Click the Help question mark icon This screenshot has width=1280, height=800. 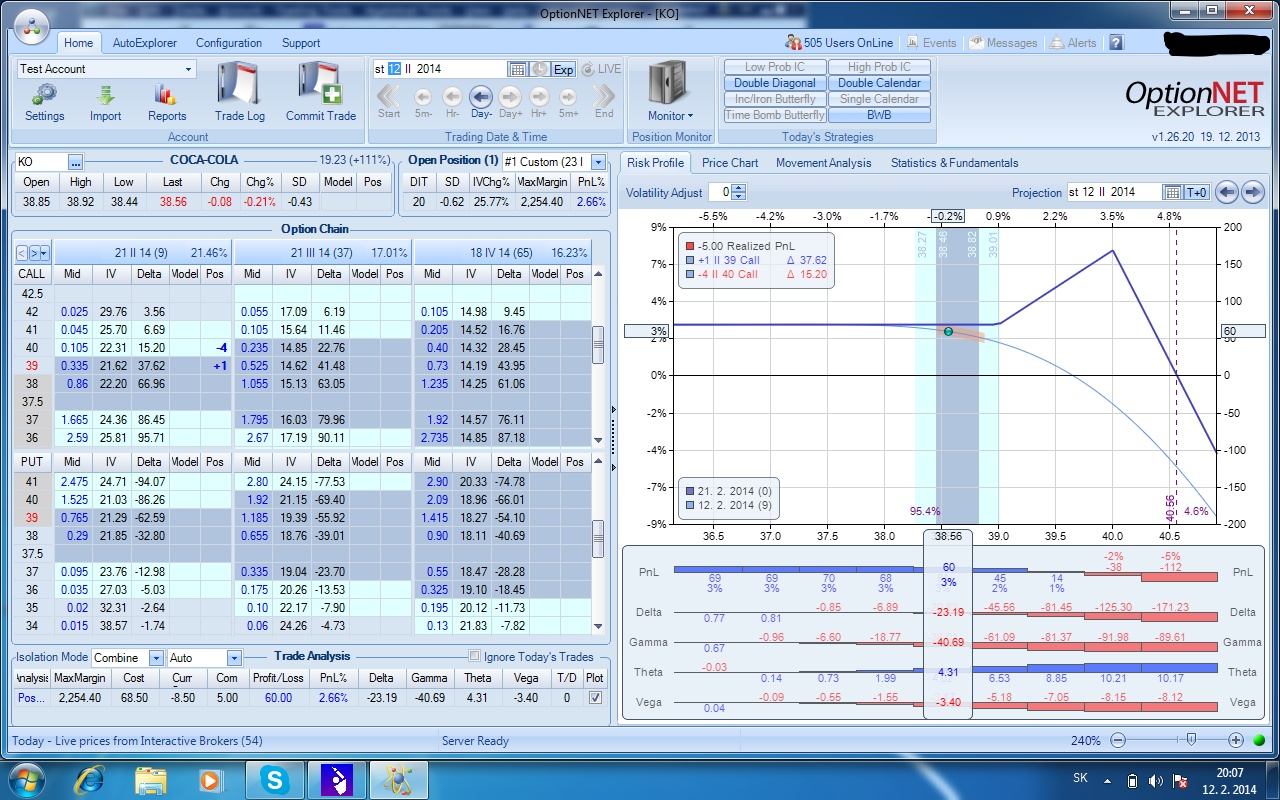[1116, 43]
